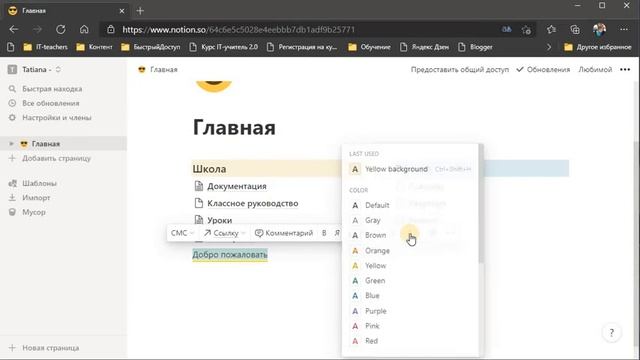Select the Green text color
The width and height of the screenshot is (640, 360).
click(411, 281)
